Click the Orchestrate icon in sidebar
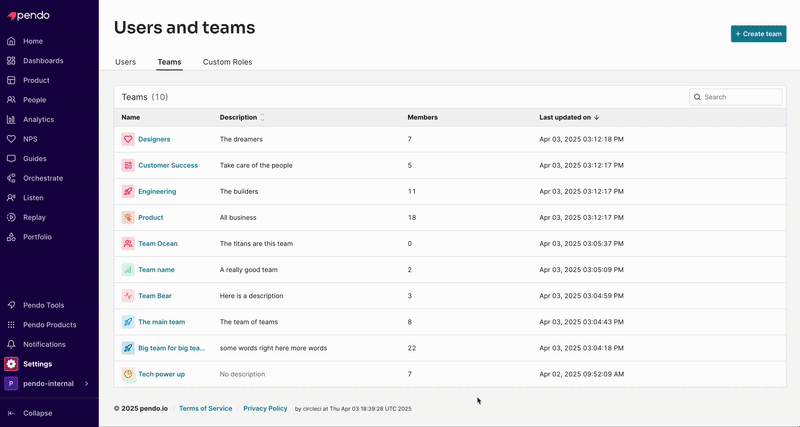The image size is (800, 427). [x=11, y=178]
